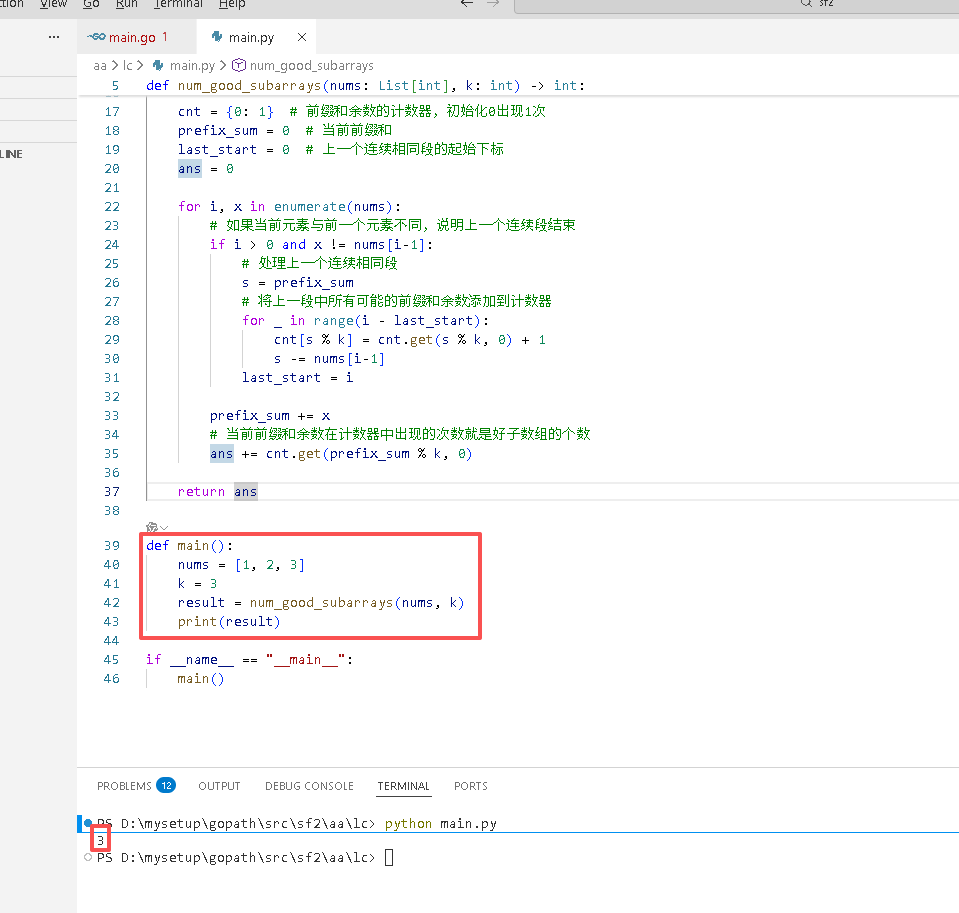Open the sidebar more actions ellipsis
959x913 pixels.
(54, 37)
